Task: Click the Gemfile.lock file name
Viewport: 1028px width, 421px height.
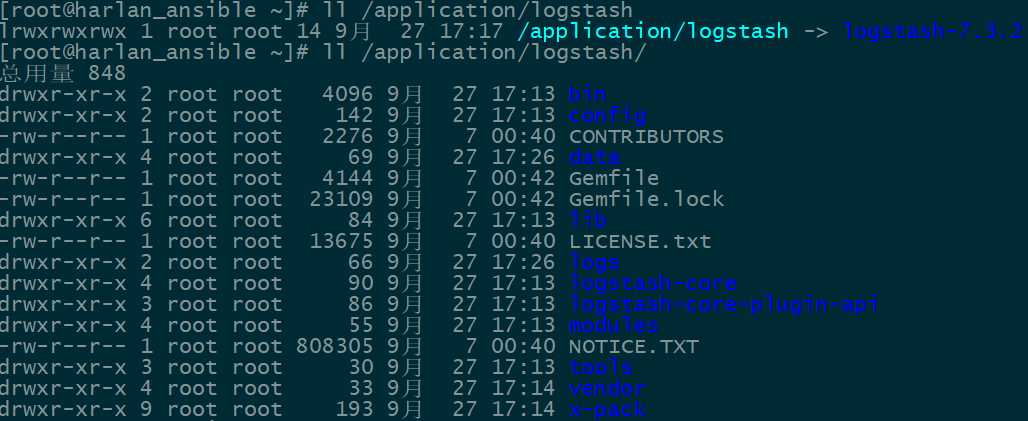Action: 646,199
